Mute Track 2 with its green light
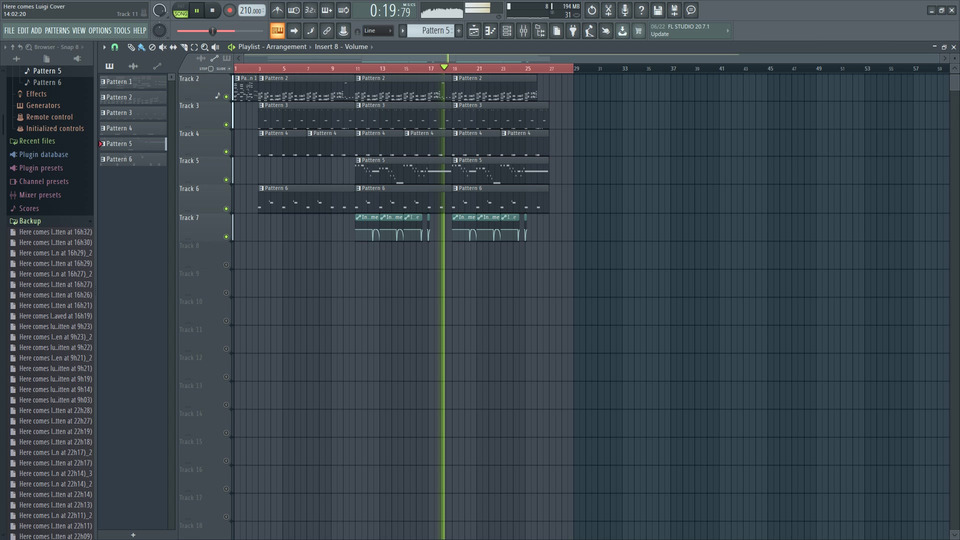 (226, 97)
